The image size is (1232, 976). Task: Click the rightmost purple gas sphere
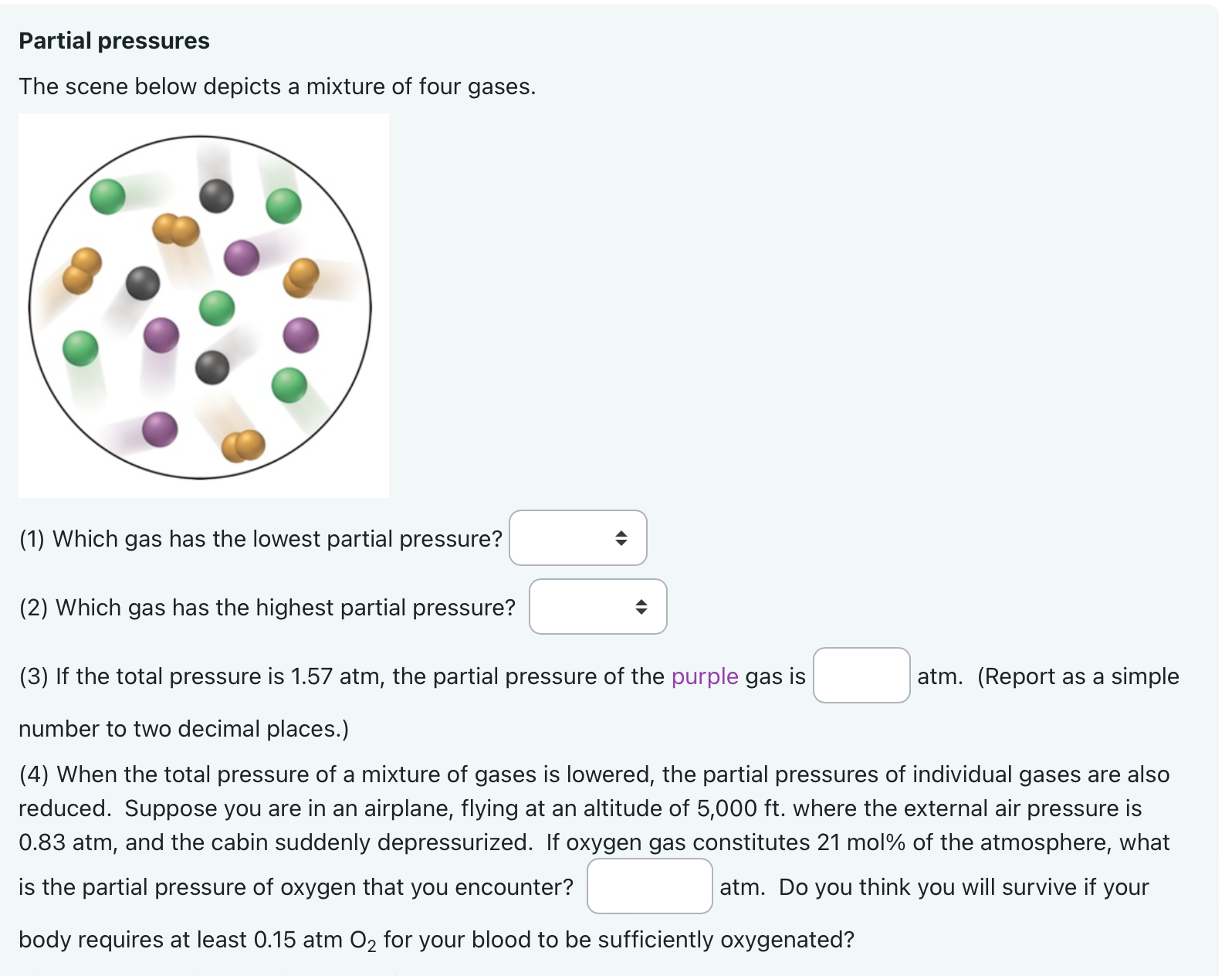click(300, 335)
